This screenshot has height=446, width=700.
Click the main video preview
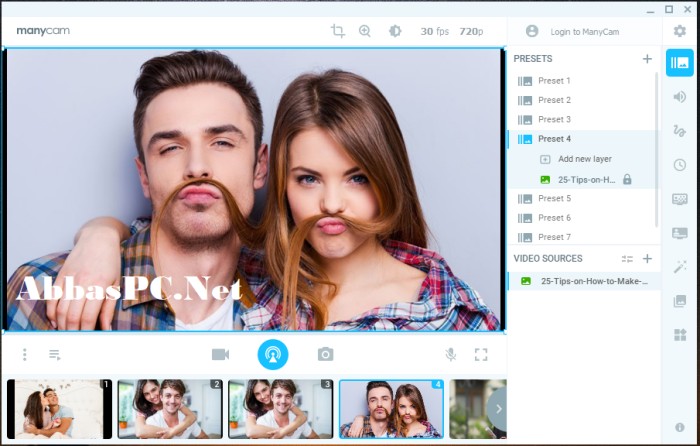tap(254, 189)
